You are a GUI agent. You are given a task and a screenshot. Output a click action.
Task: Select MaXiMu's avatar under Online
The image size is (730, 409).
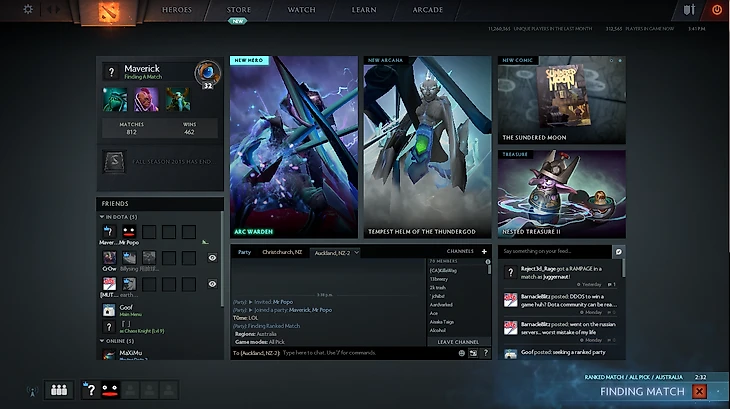point(109,355)
